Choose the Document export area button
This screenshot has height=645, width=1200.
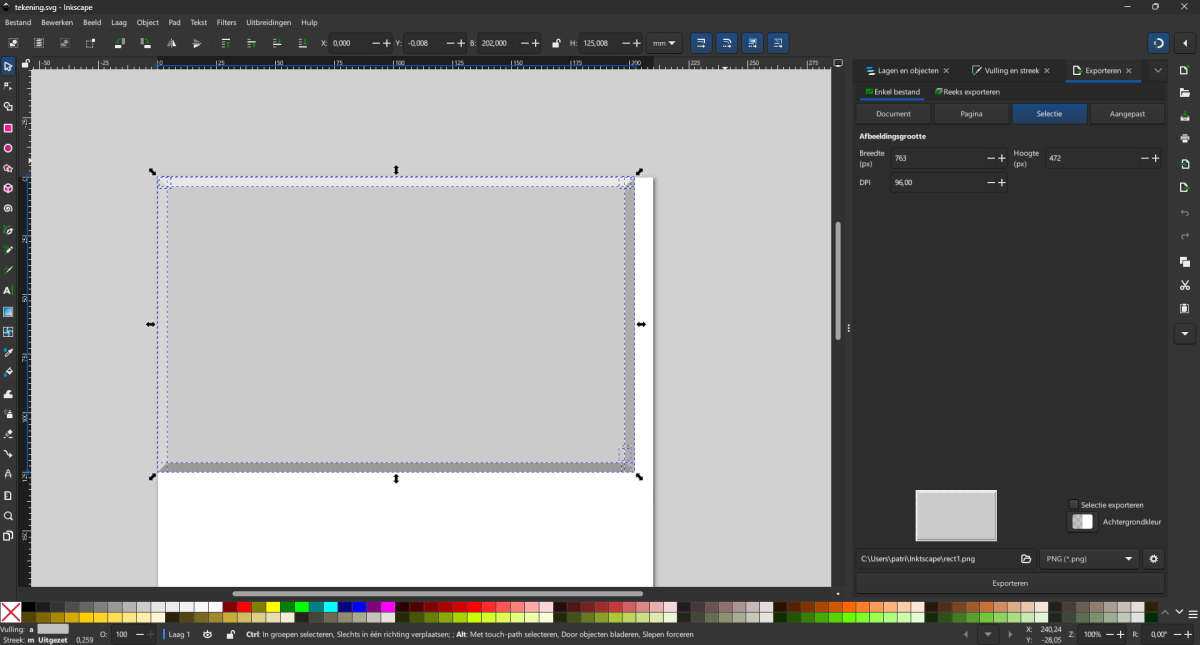pos(893,114)
